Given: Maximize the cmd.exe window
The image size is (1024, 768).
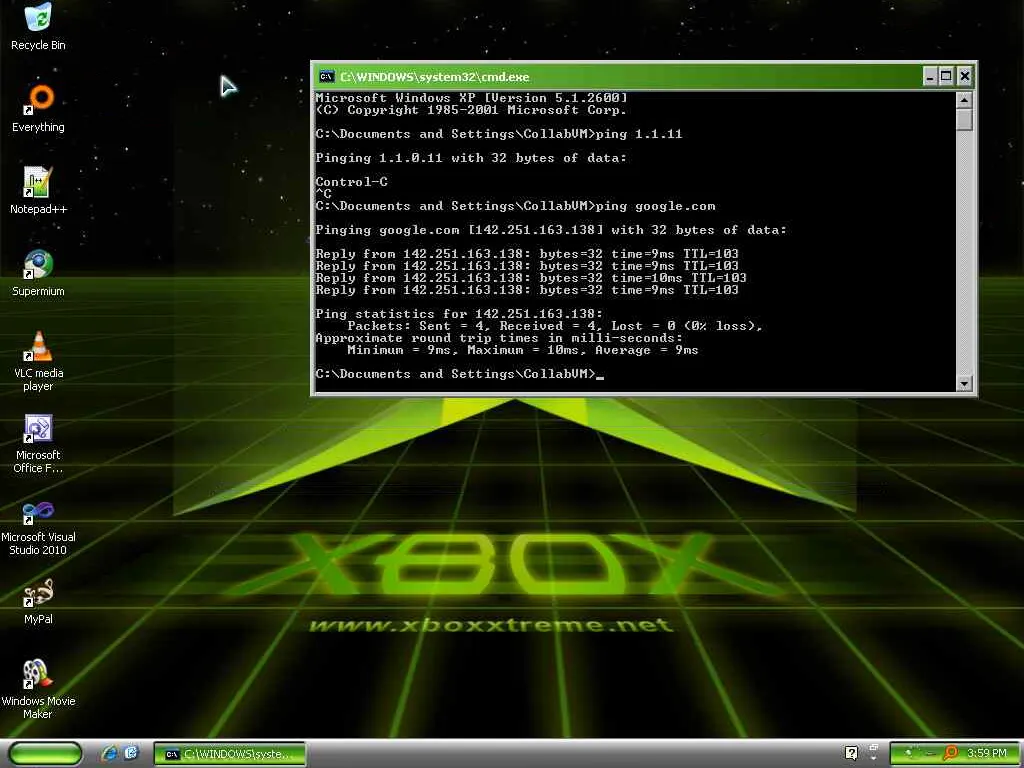Looking at the screenshot, I should (x=946, y=77).
